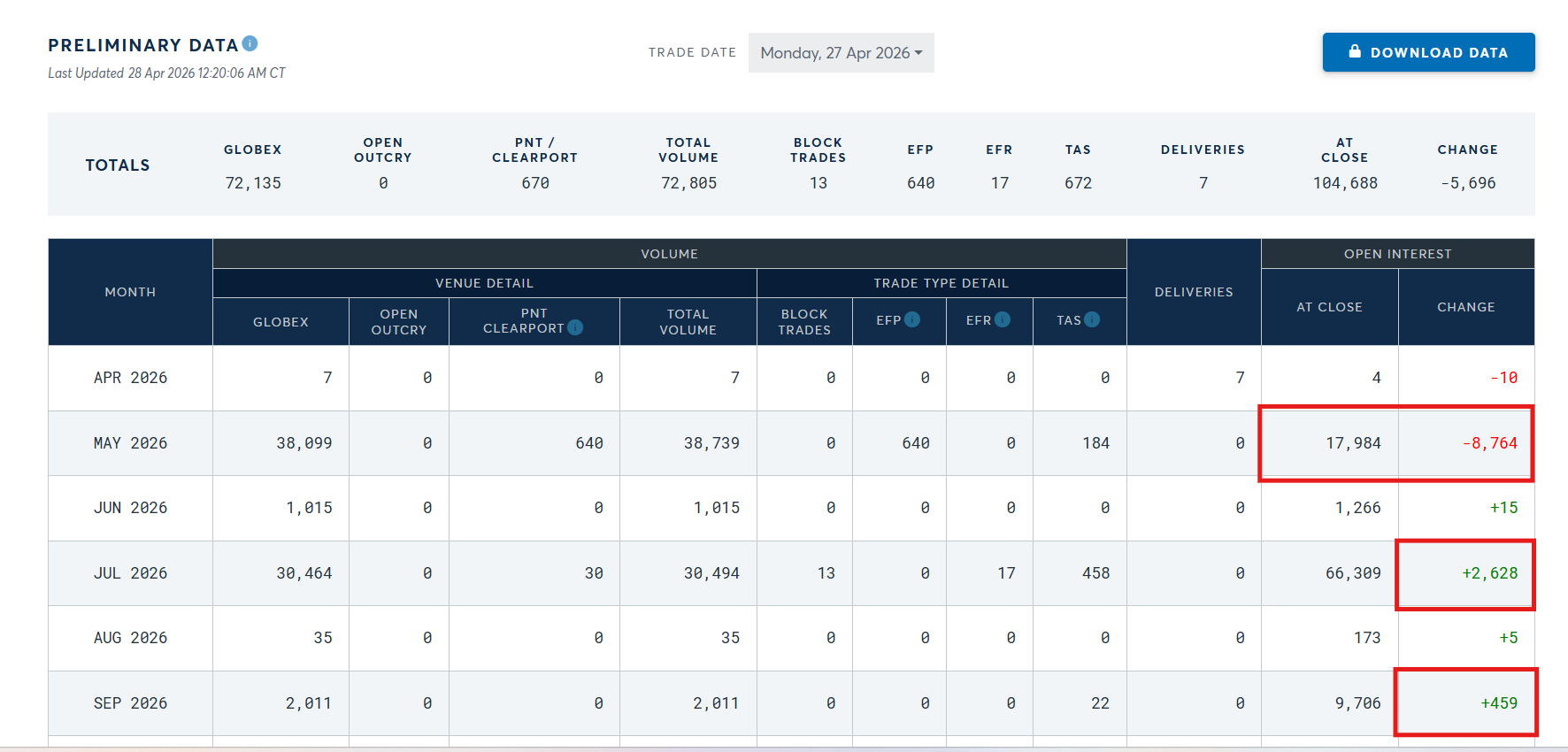1568x752 pixels.
Task: Click the Block Trades column header
Action: [804, 322]
